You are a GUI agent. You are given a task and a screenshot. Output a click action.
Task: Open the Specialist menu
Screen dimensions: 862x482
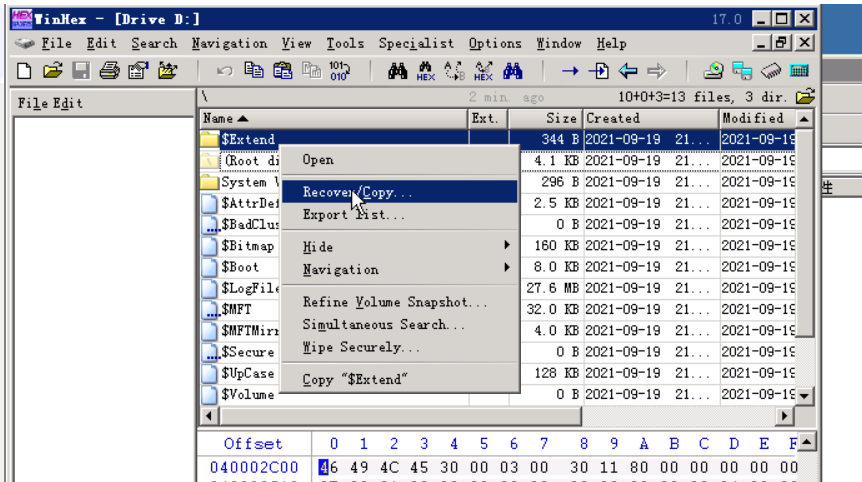point(416,43)
